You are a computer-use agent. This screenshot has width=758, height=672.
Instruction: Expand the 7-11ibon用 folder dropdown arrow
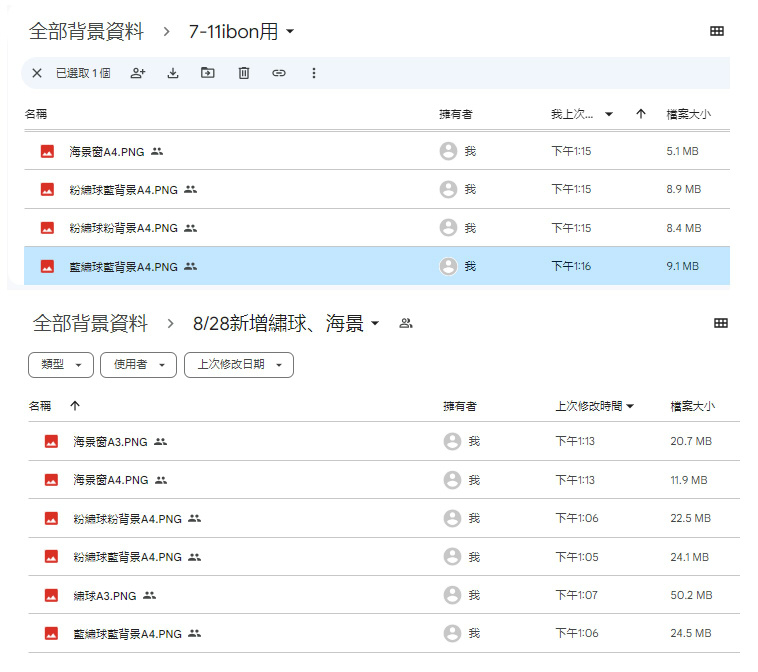click(290, 31)
